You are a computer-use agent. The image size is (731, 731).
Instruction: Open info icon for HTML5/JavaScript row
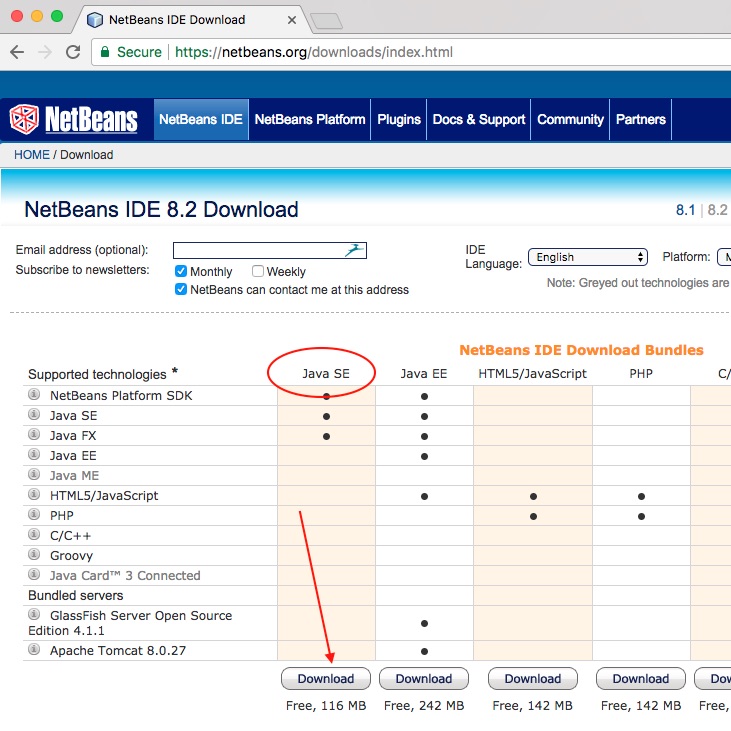(34, 494)
